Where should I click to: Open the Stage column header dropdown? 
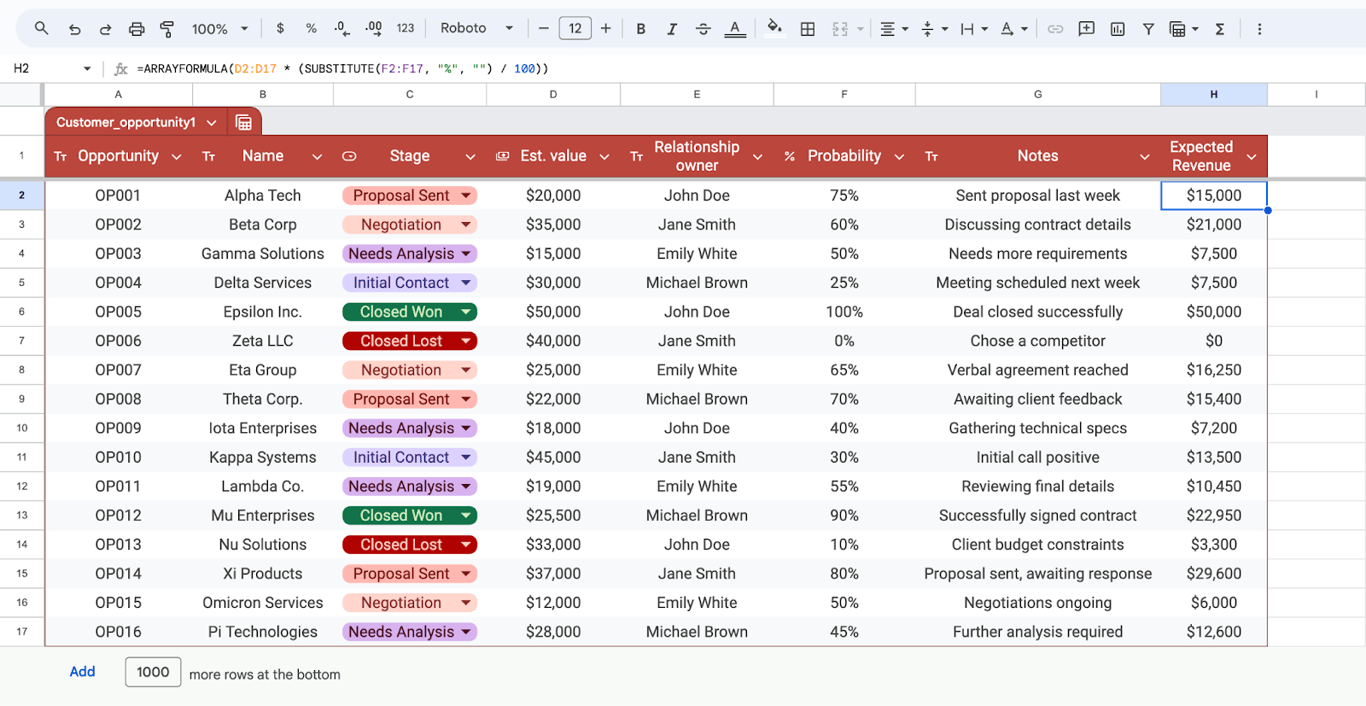point(470,157)
